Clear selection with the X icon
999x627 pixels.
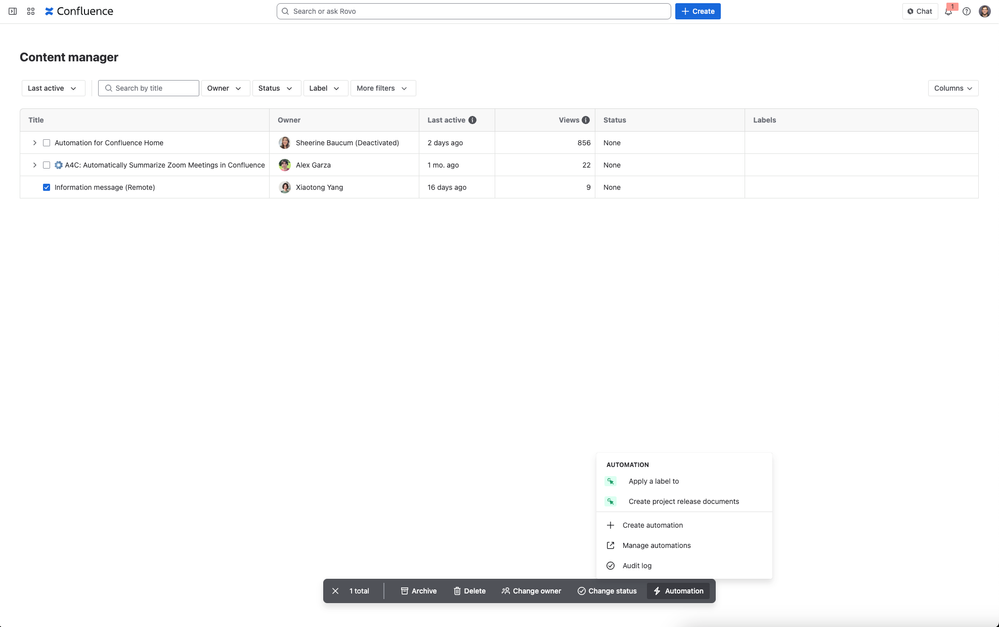(x=335, y=591)
